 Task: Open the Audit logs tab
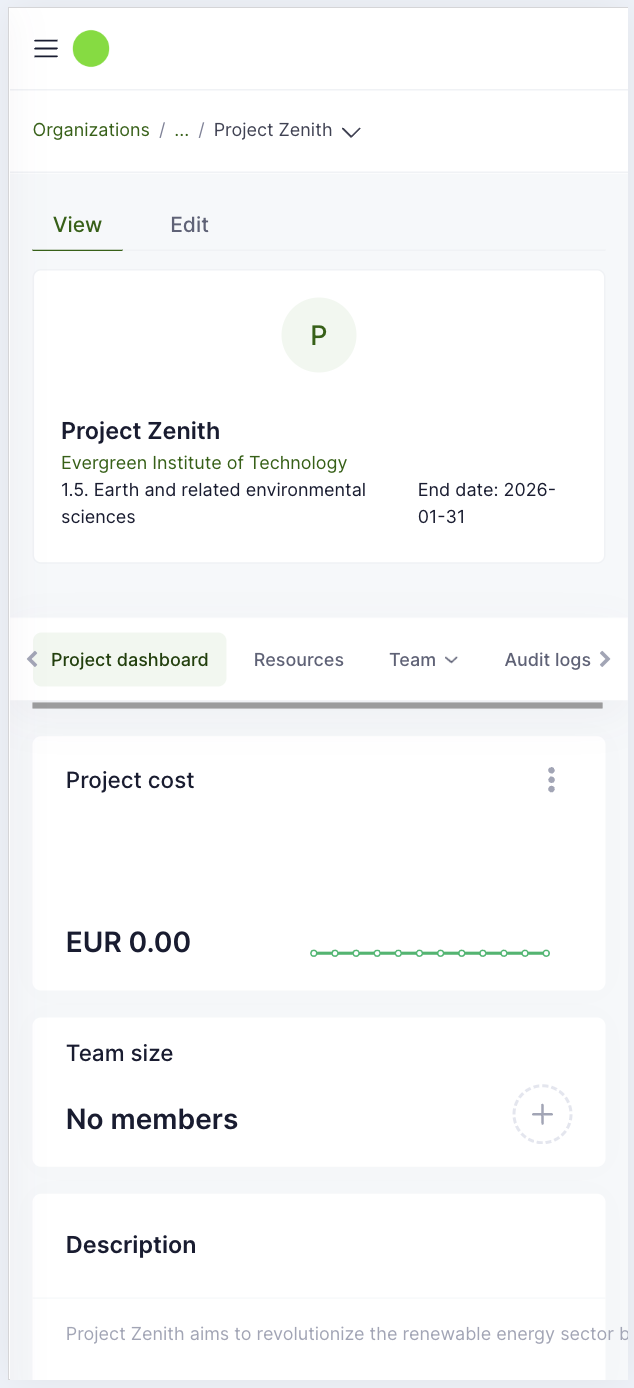pyautogui.click(x=547, y=660)
